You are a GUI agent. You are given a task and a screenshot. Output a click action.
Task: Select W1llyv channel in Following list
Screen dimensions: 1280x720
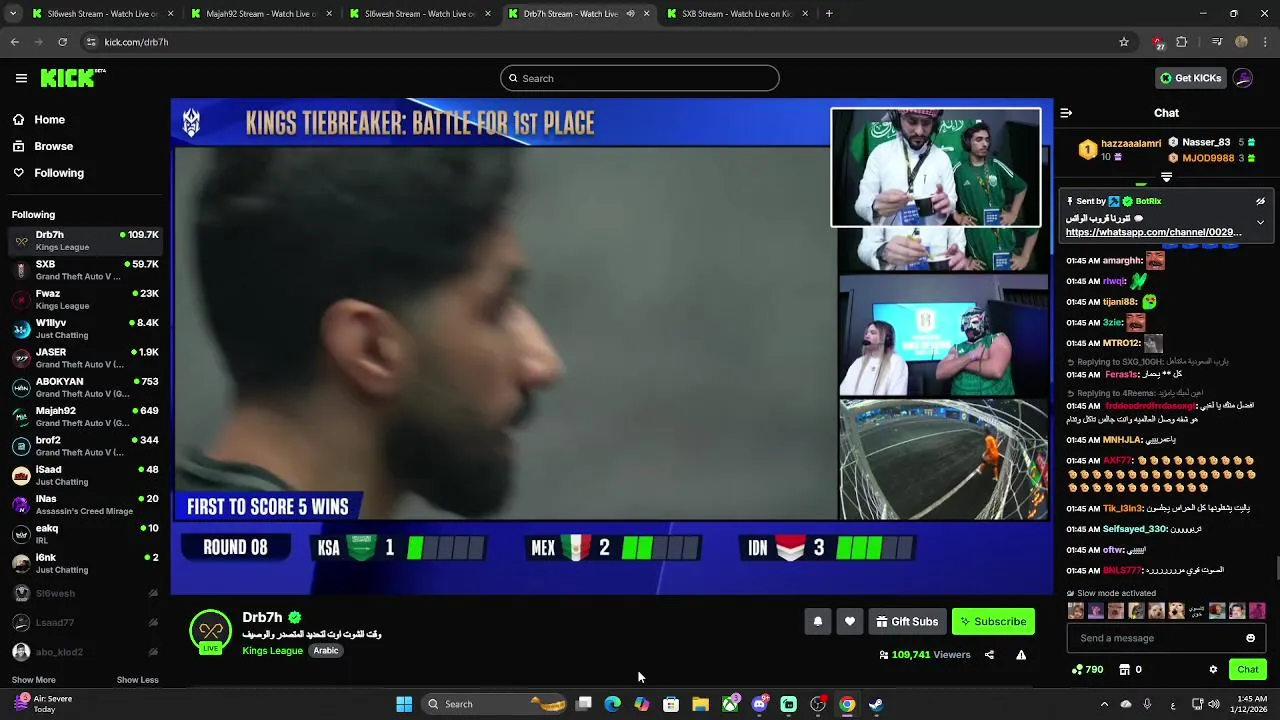click(85, 328)
